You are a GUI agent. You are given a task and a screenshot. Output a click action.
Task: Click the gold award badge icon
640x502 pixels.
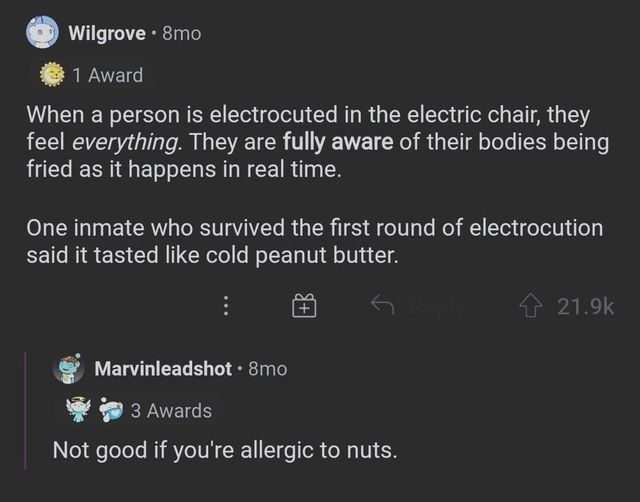point(52,75)
